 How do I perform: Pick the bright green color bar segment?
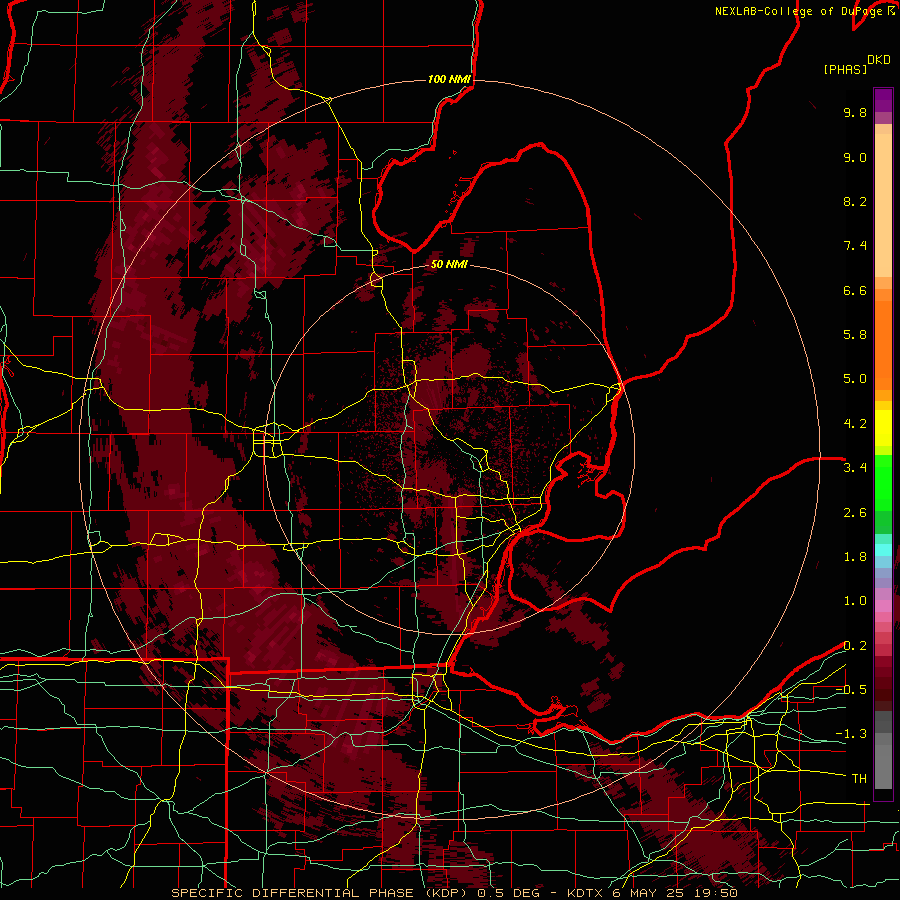[x=883, y=483]
